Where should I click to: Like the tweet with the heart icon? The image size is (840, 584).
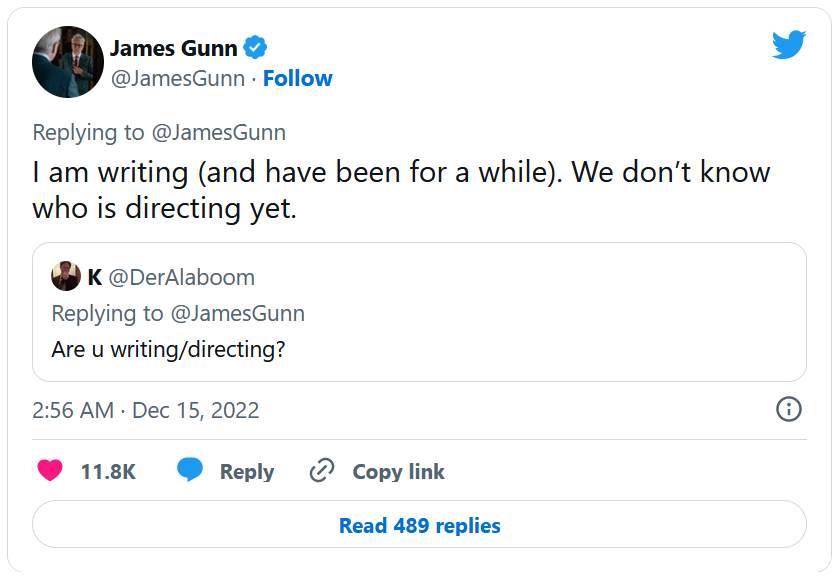50,471
